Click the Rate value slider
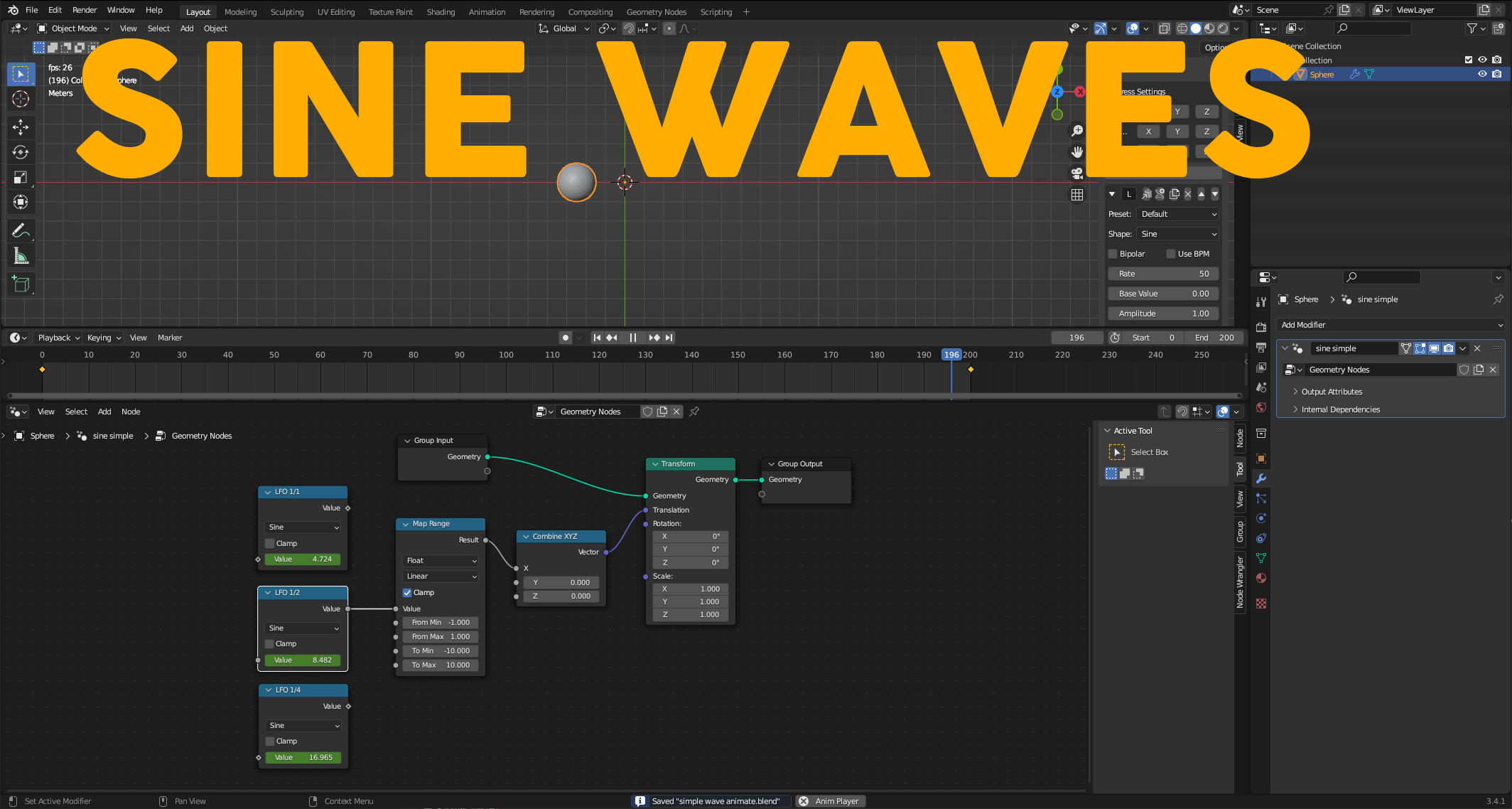The width and height of the screenshot is (1512, 809). [1163, 274]
